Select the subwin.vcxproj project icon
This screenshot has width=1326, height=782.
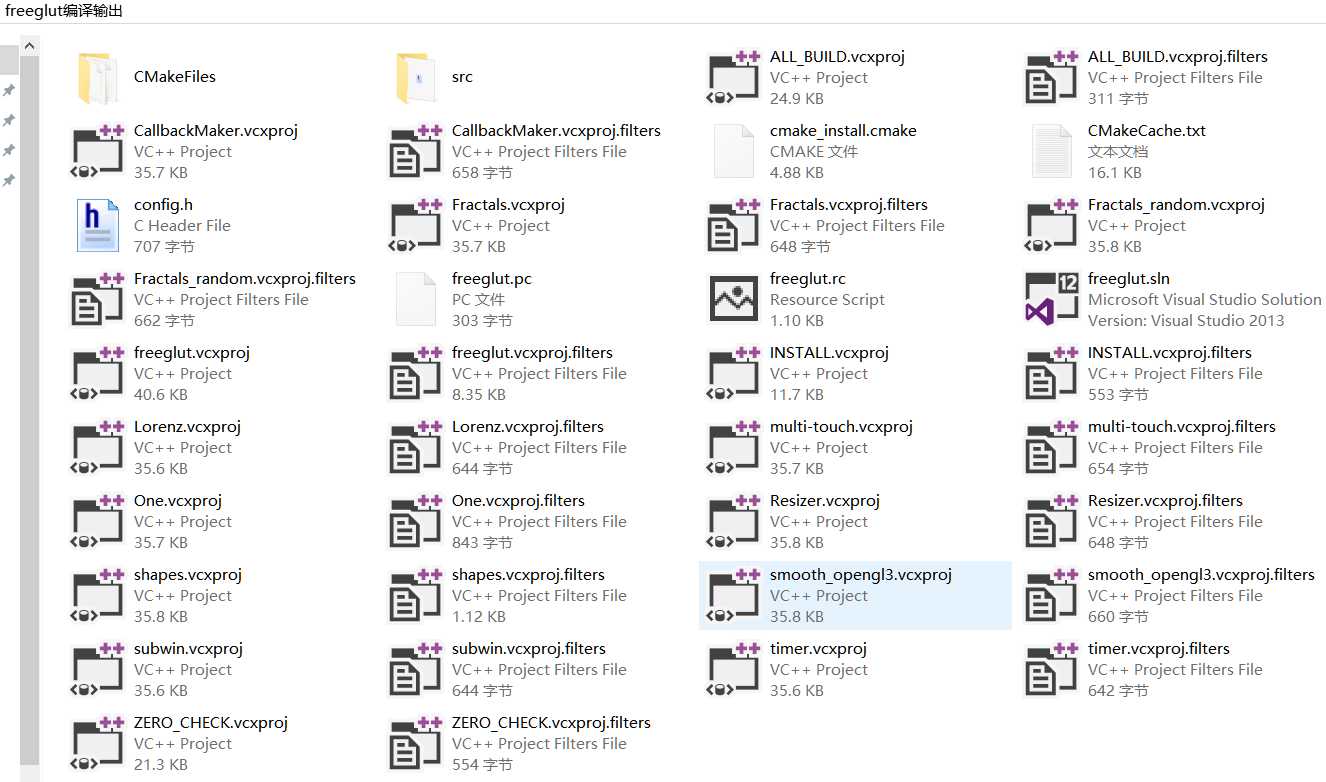click(98, 670)
